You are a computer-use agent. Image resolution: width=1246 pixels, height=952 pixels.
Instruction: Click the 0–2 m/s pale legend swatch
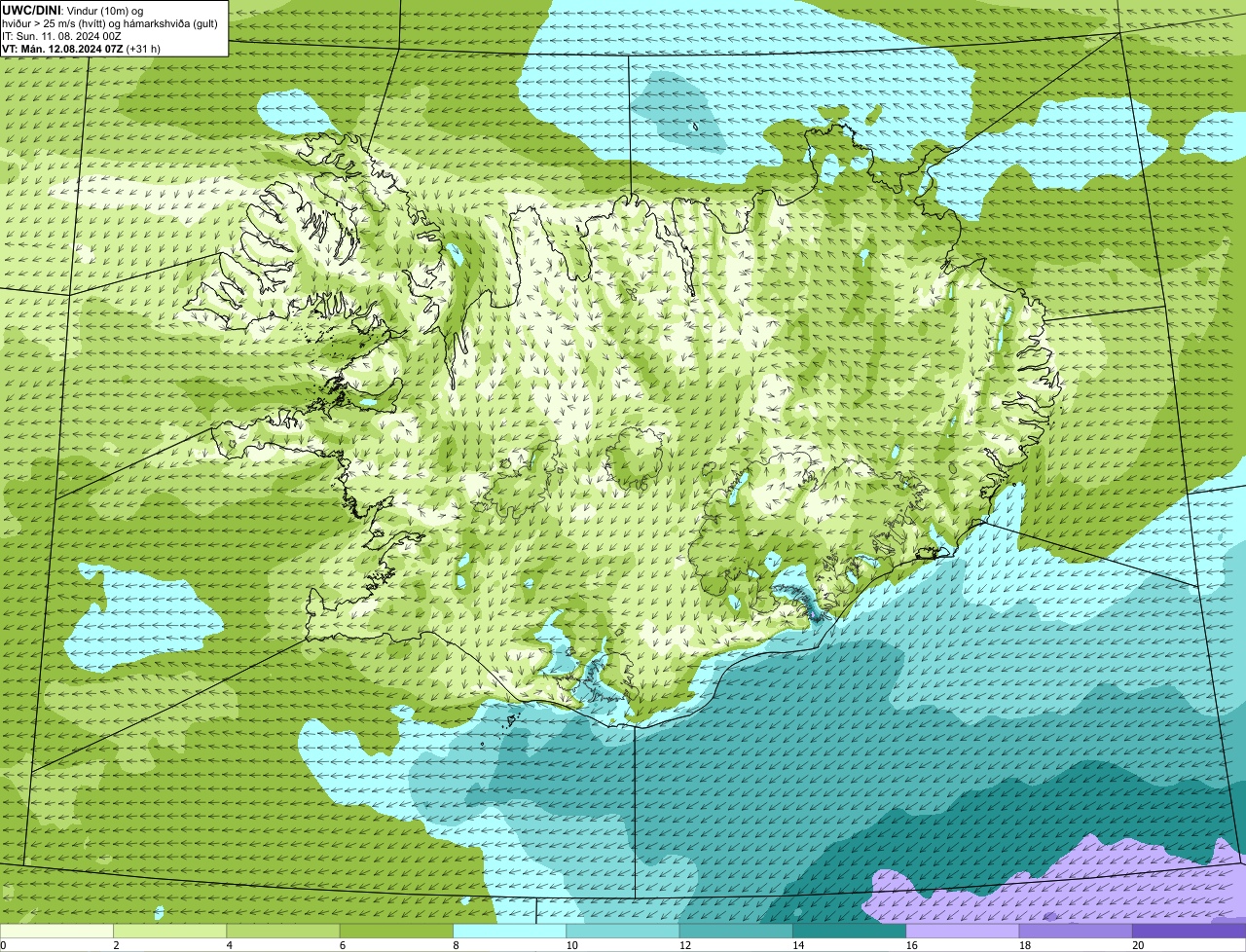pyautogui.click(x=56, y=932)
